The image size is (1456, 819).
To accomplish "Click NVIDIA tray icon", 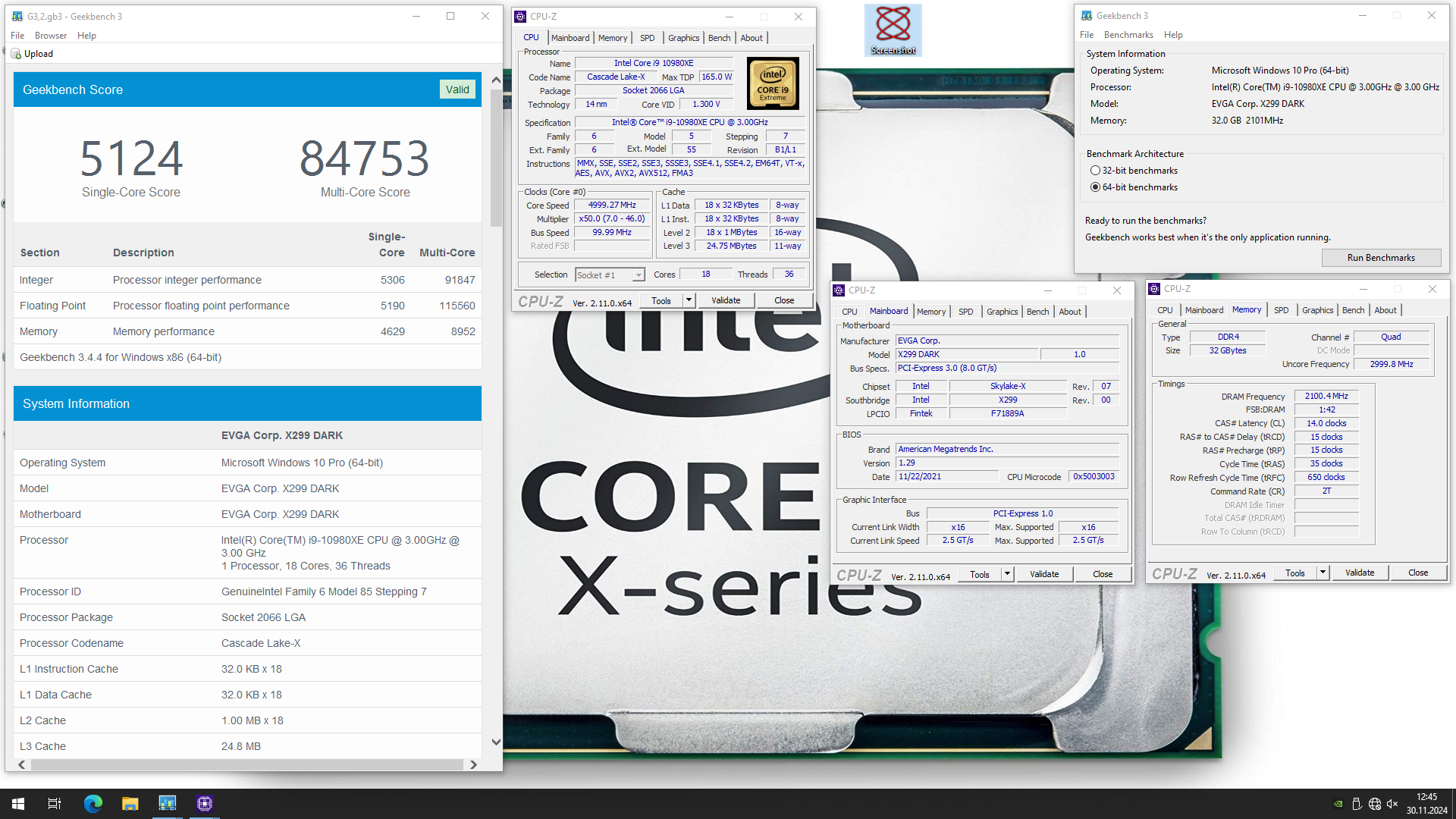I will (x=1338, y=804).
